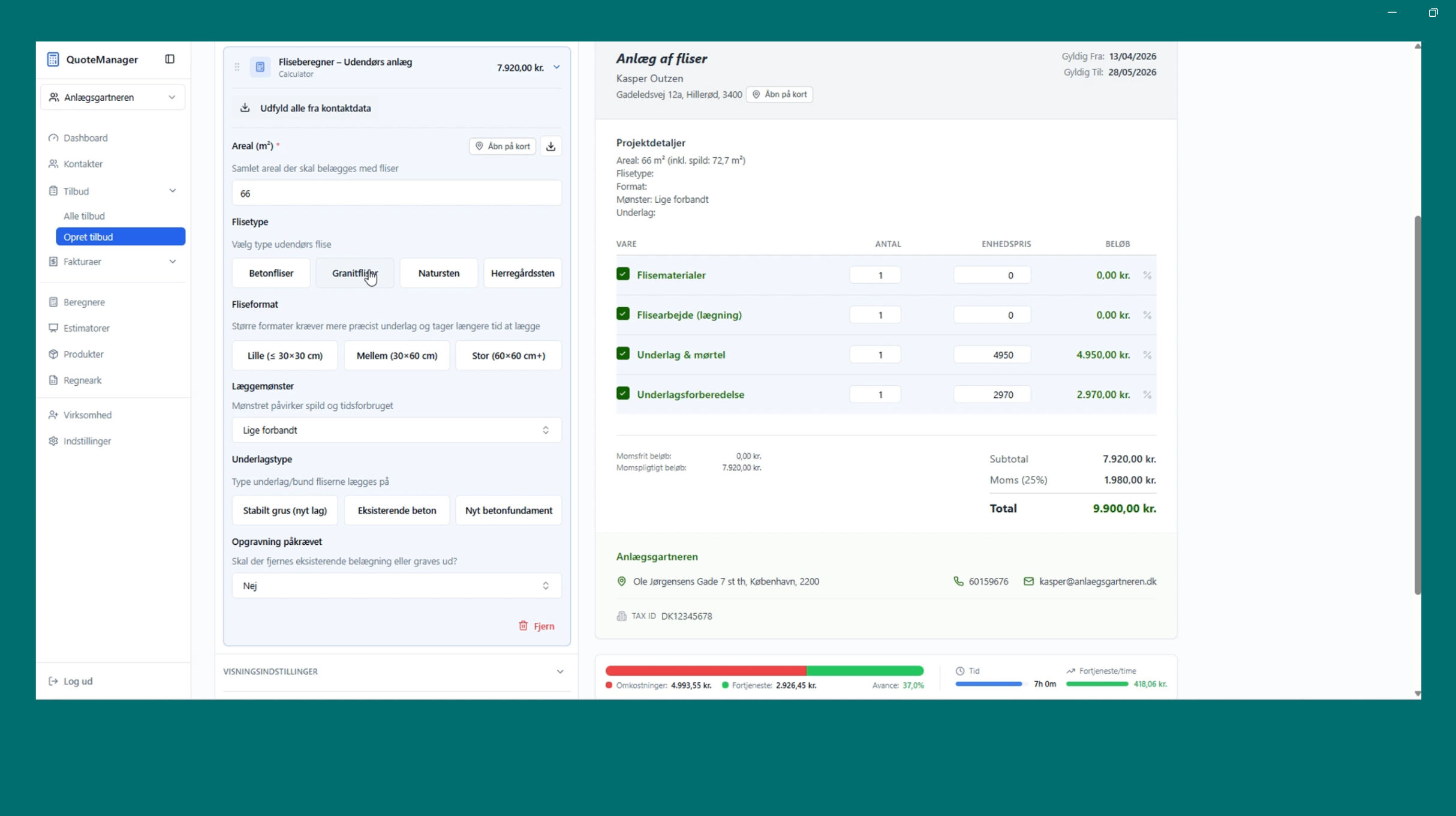
Task: Select the Granitfliser tile type
Action: pos(354,273)
